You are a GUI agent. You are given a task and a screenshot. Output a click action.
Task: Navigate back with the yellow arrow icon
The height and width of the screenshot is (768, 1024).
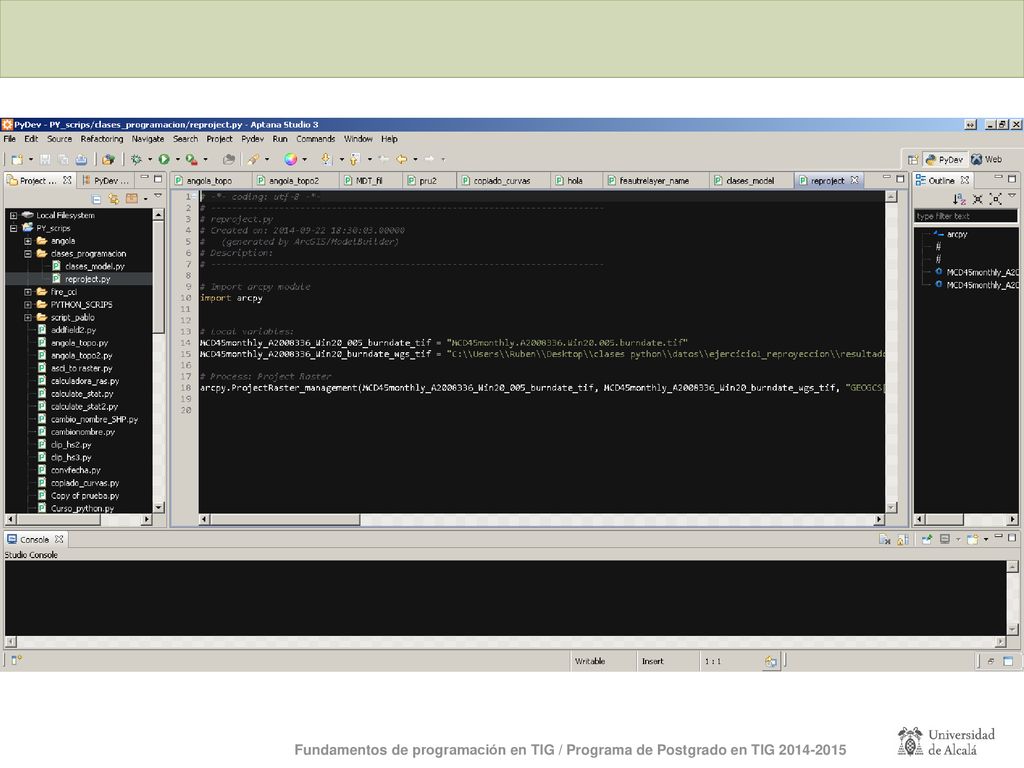pos(402,159)
